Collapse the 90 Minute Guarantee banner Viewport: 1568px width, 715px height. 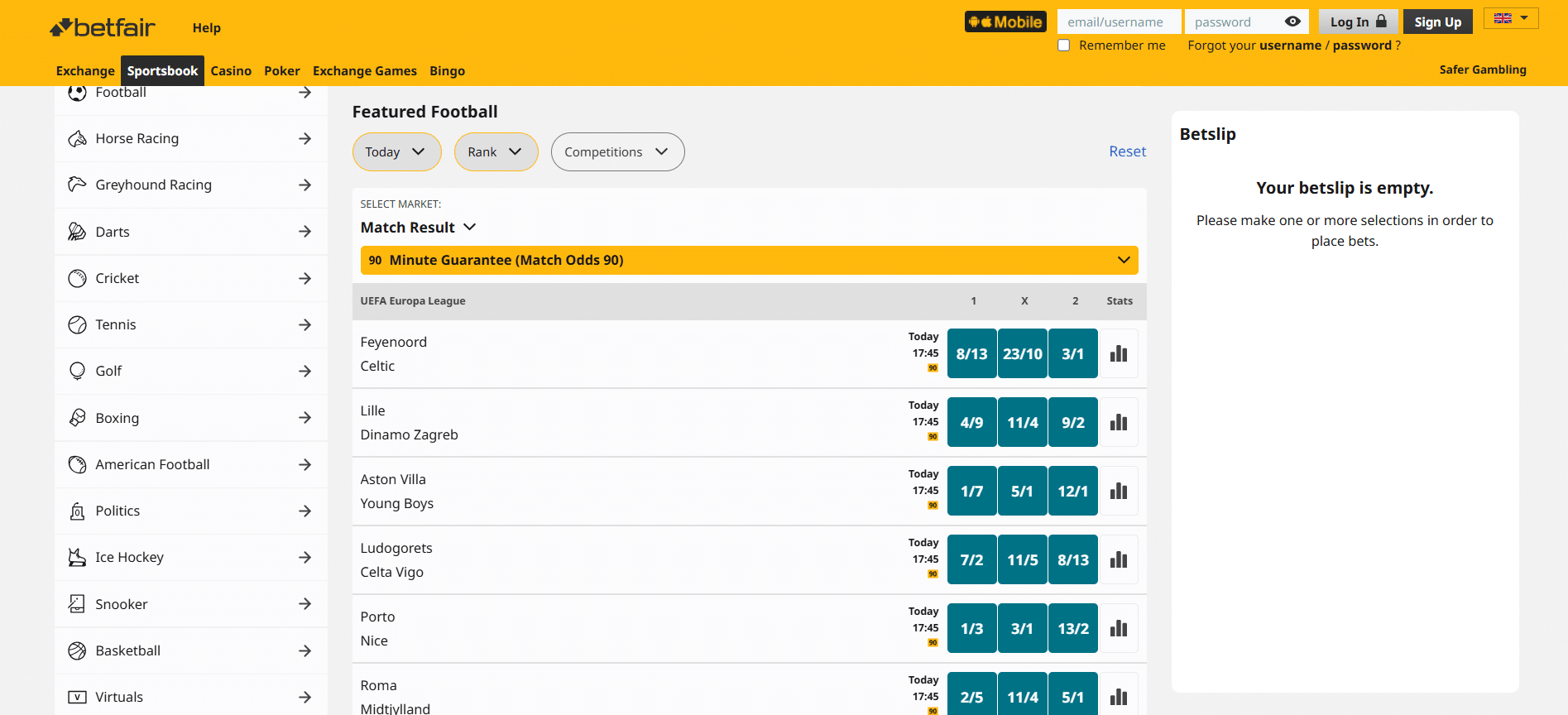point(750,260)
